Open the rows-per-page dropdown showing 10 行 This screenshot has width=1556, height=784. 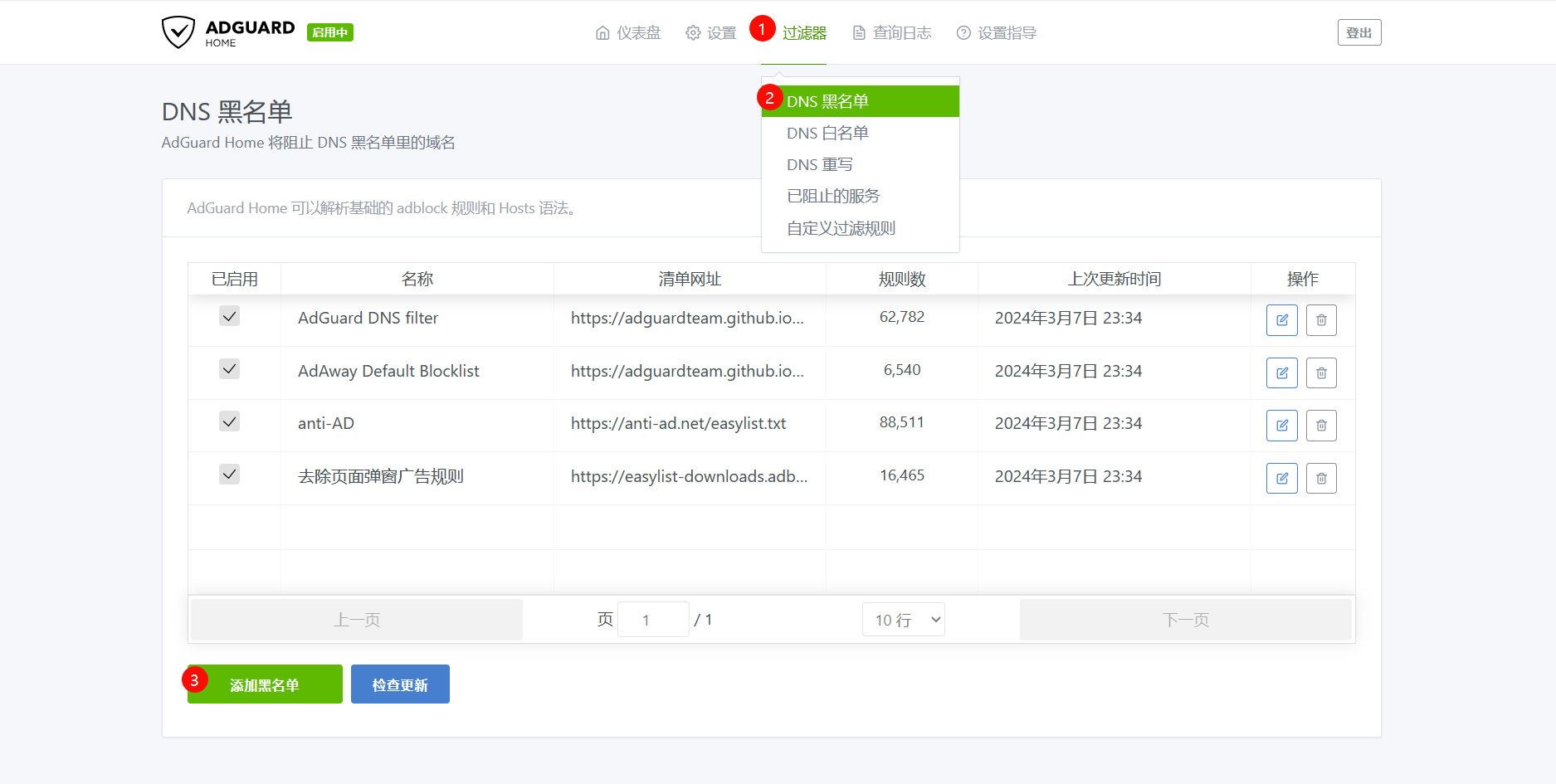[904, 620]
